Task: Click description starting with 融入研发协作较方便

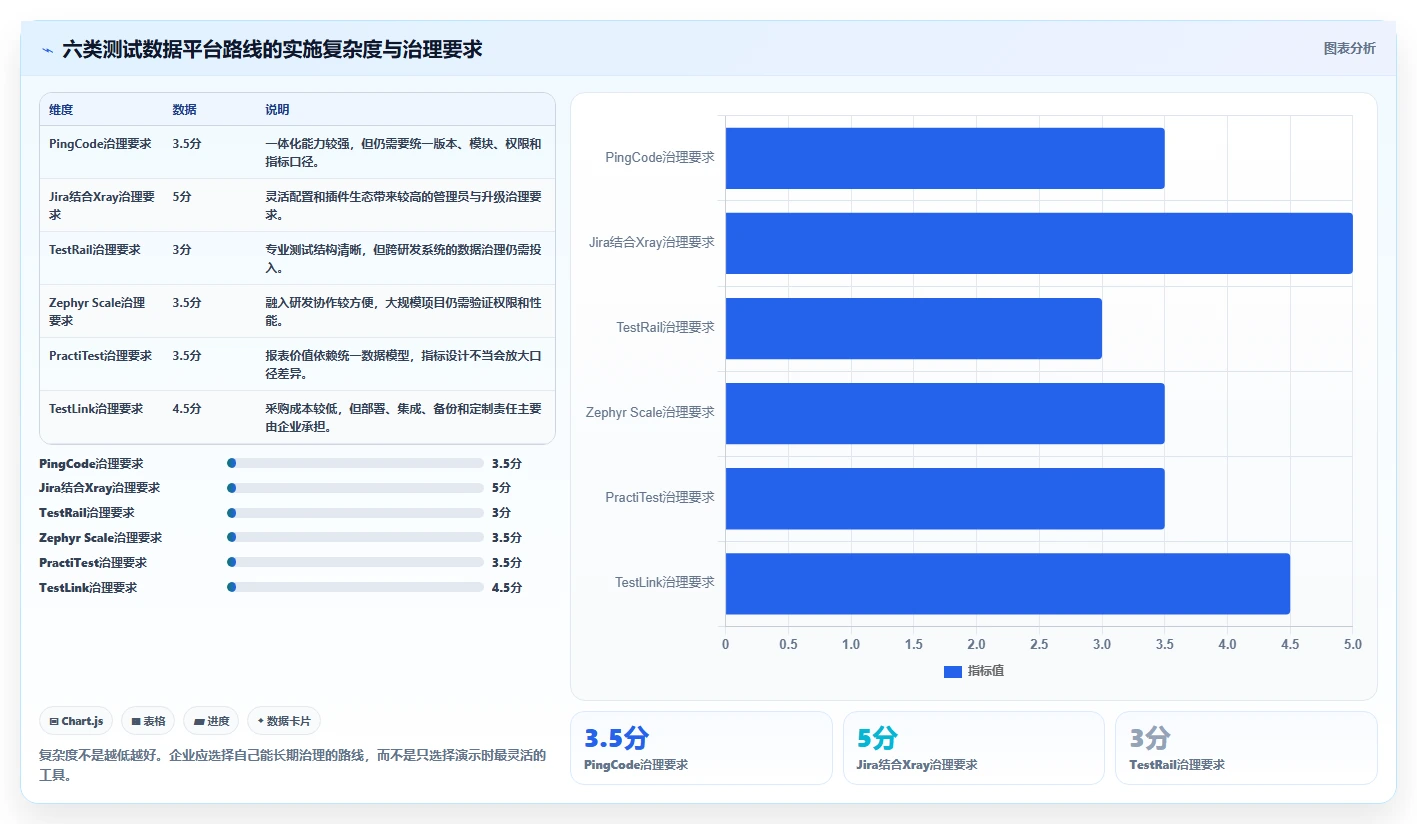Action: click(x=403, y=311)
